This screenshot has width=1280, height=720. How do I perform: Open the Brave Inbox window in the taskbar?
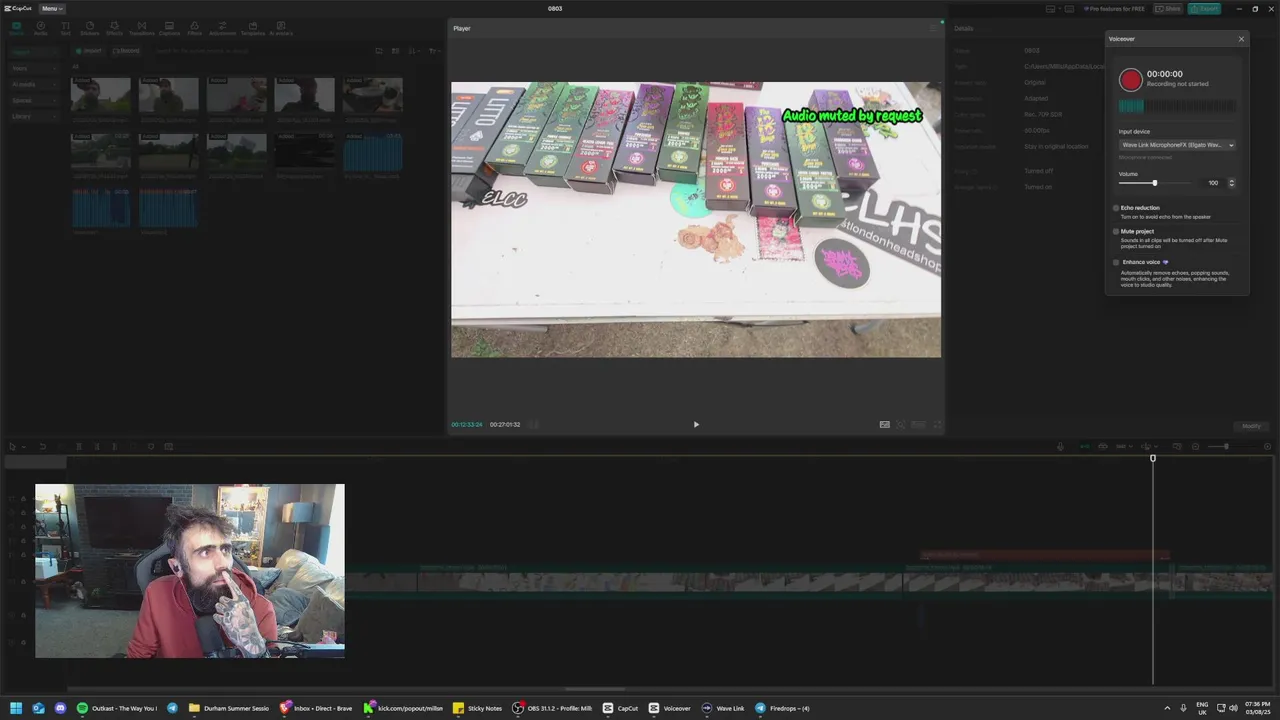tap(315, 708)
